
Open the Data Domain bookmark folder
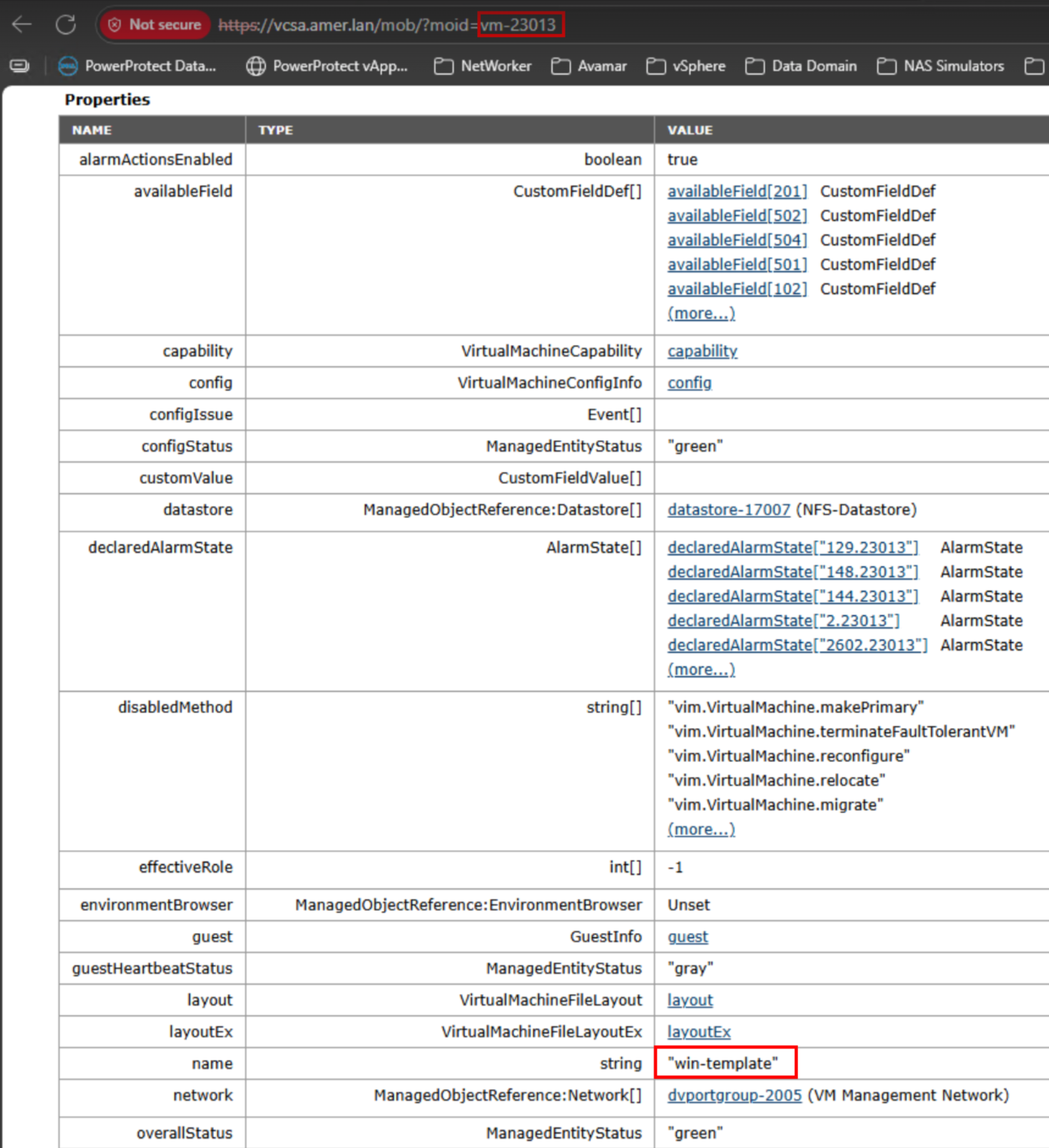[801, 66]
